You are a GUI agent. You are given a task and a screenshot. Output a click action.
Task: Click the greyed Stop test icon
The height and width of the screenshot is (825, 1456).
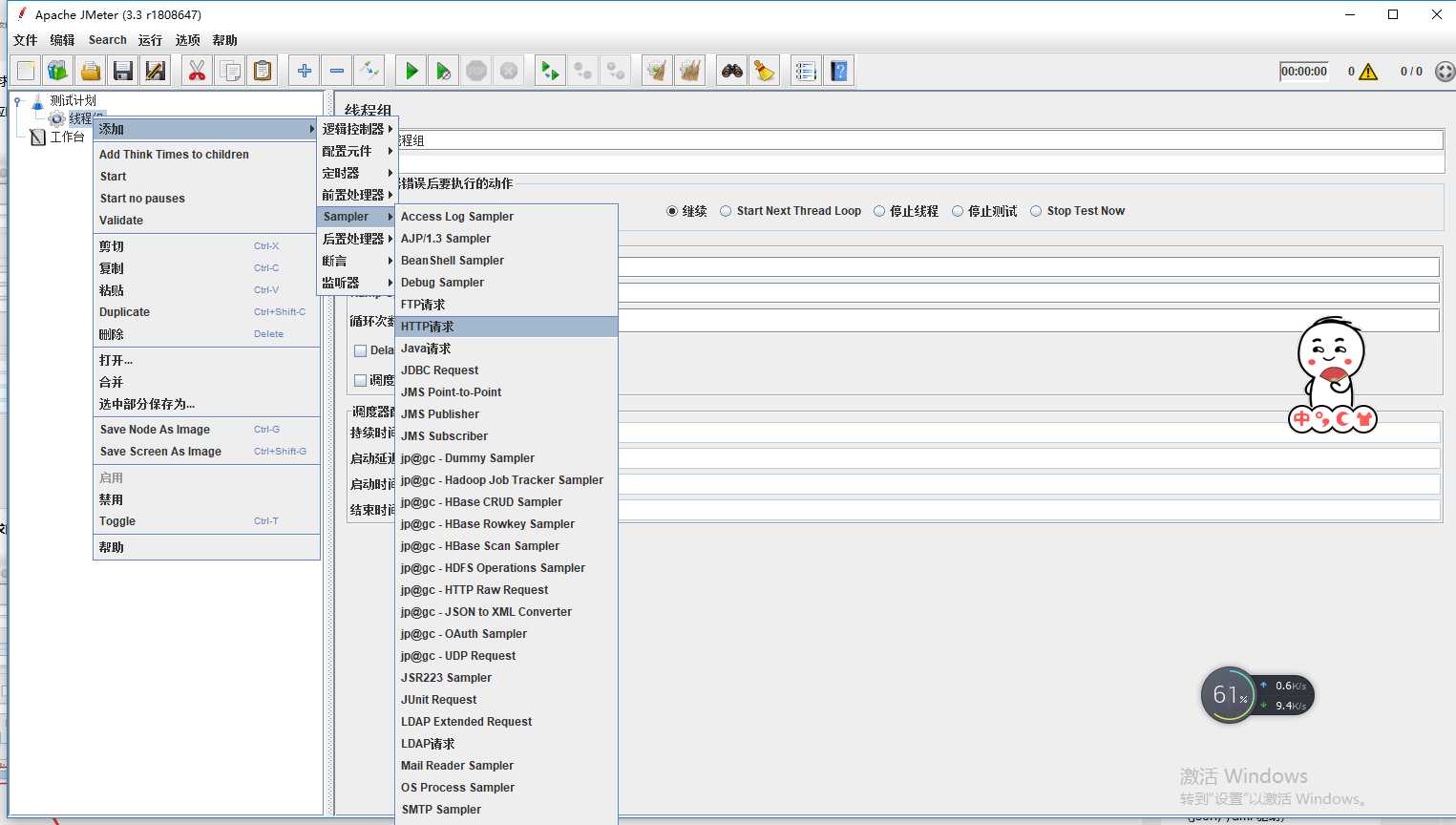click(476, 71)
